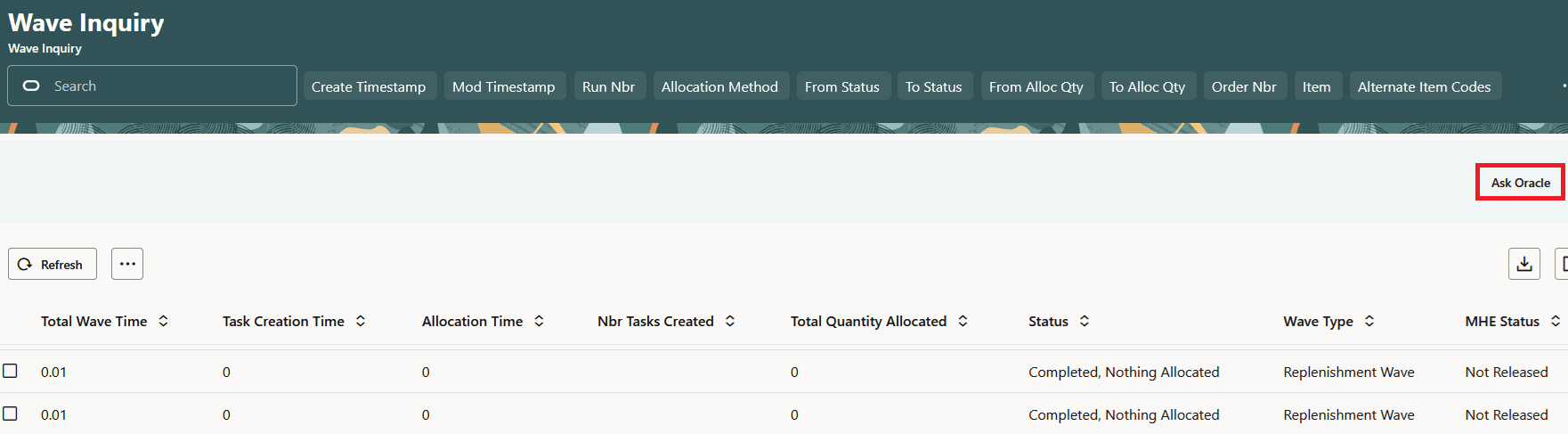Open the Run Nbr filter chip

click(609, 86)
